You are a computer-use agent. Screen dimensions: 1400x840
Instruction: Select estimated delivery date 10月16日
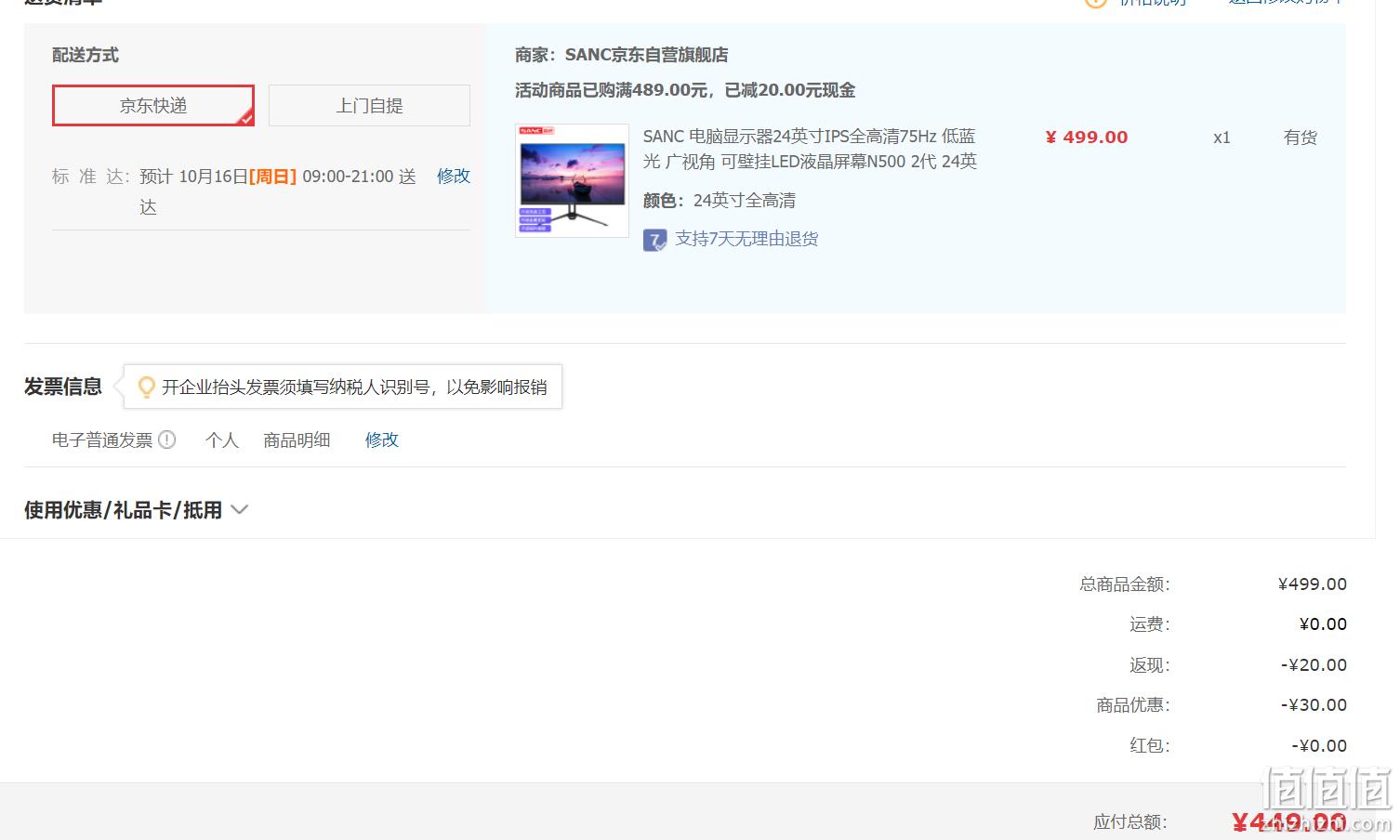213,177
